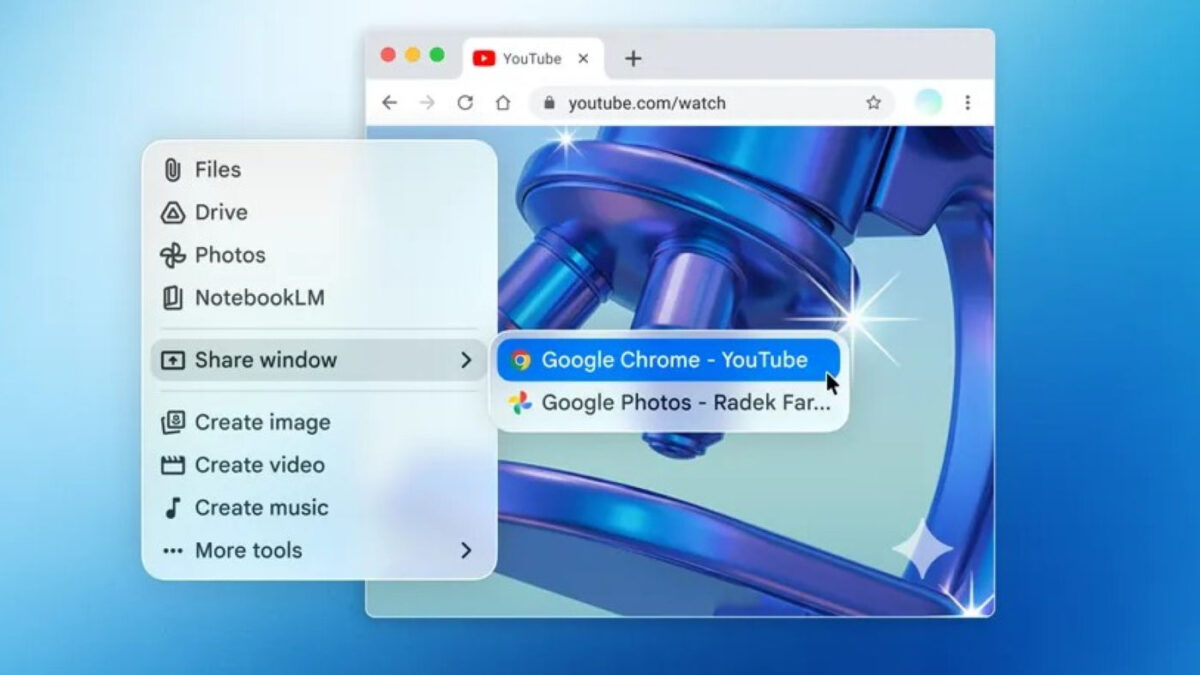Open the Chrome three-dot menu
This screenshot has height=675, width=1200.
pos(967,102)
